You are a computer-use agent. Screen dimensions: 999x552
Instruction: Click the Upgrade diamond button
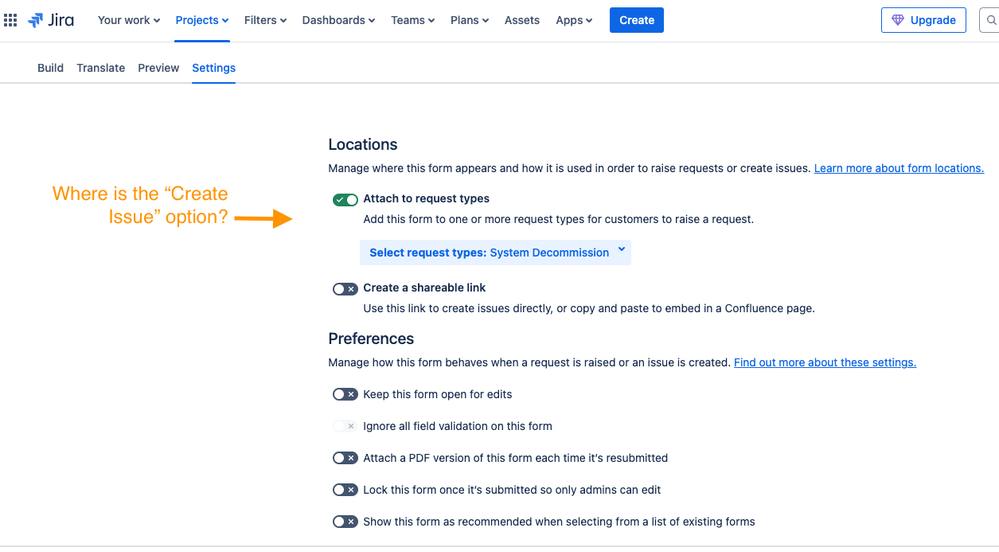[923, 20]
